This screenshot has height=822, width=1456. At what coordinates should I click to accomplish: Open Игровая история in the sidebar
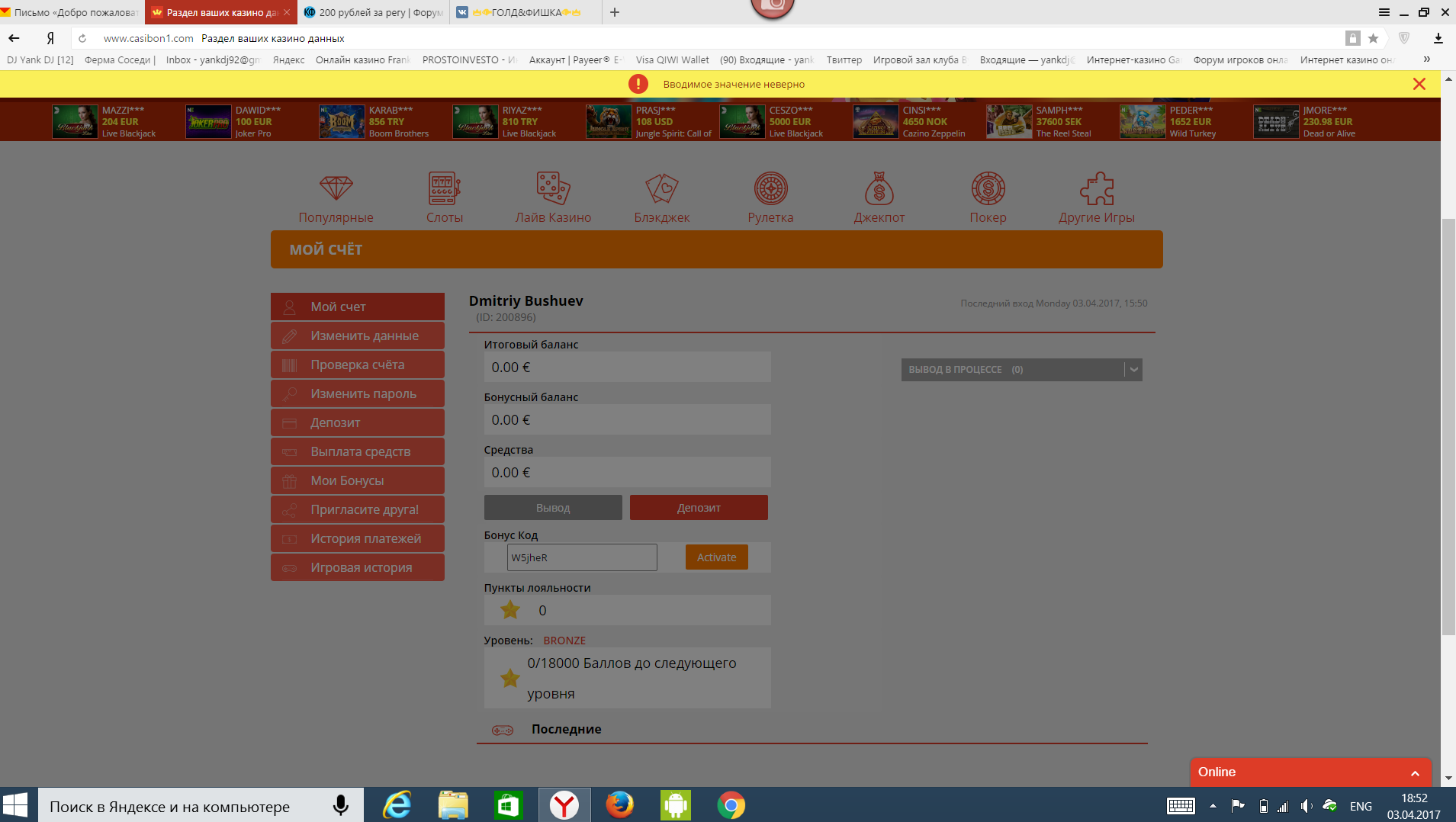[x=357, y=567]
